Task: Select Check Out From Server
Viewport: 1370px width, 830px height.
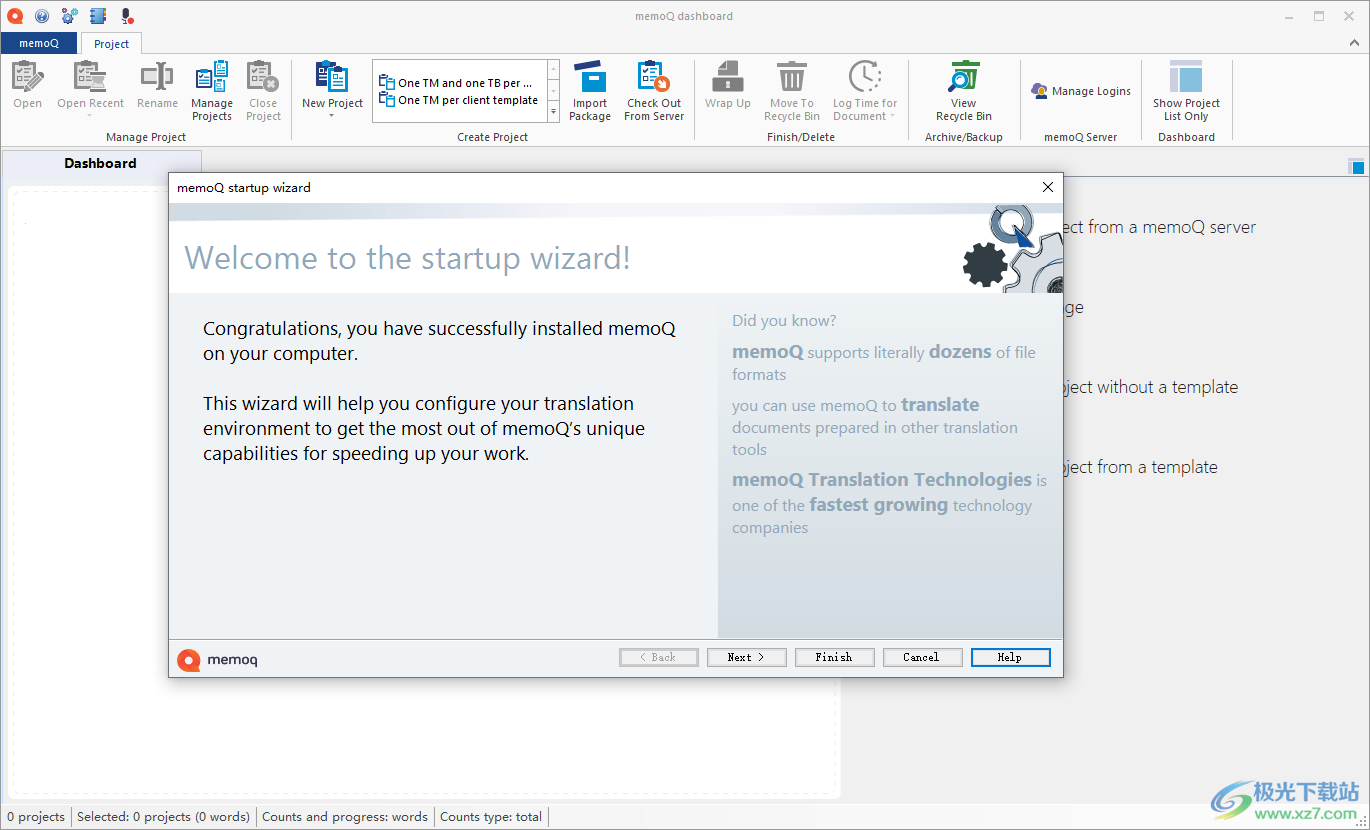Action: point(653,90)
